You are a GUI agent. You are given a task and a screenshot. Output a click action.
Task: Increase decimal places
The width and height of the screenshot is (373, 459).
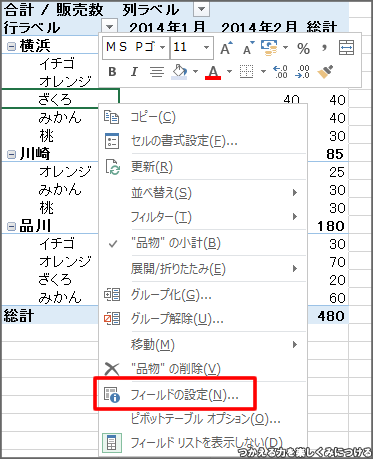pos(280,72)
